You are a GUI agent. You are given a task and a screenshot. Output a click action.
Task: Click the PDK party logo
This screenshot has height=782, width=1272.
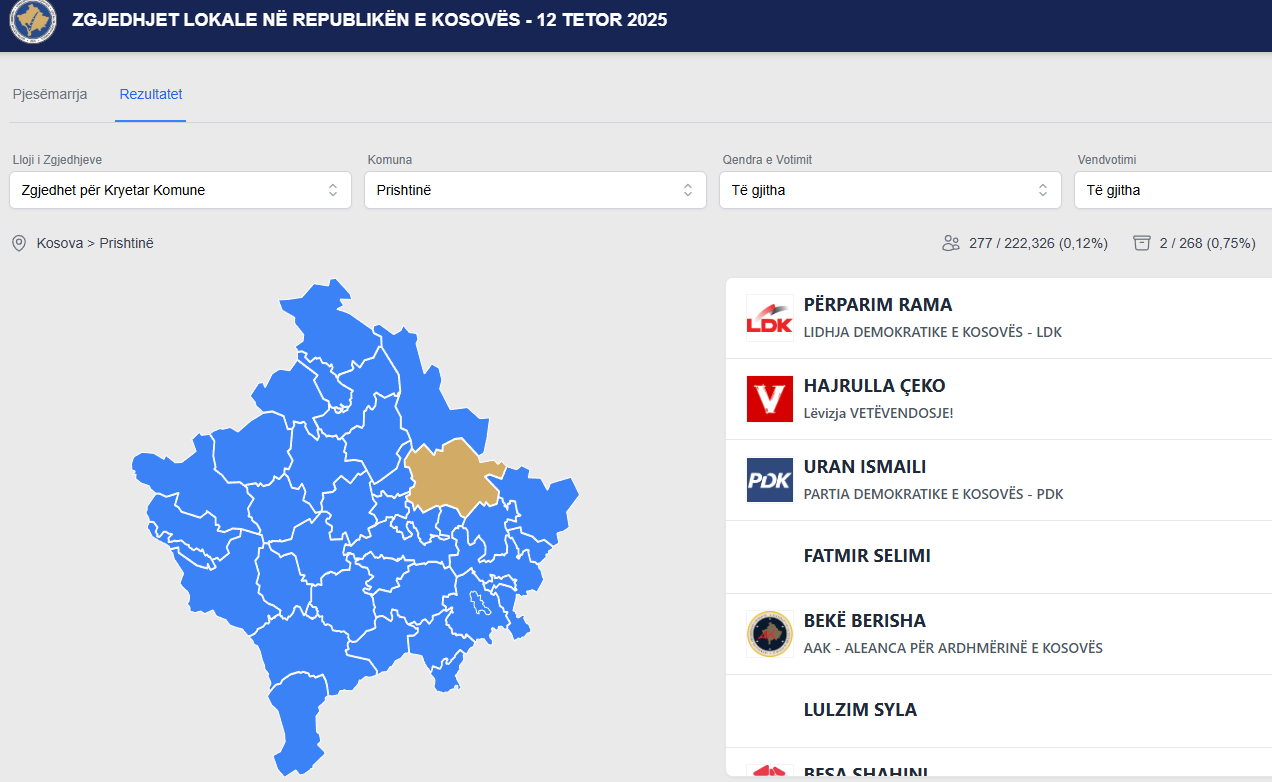[769, 480]
